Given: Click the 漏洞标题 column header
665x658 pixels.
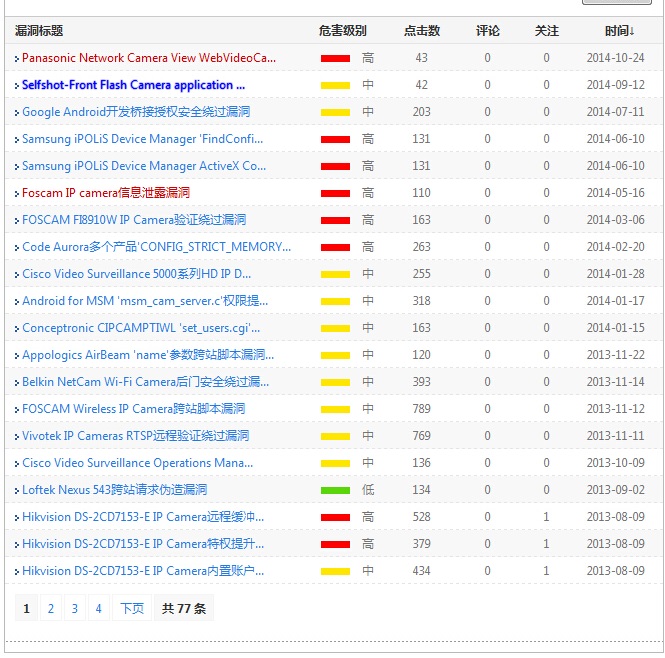Looking at the screenshot, I should click(x=39, y=31).
